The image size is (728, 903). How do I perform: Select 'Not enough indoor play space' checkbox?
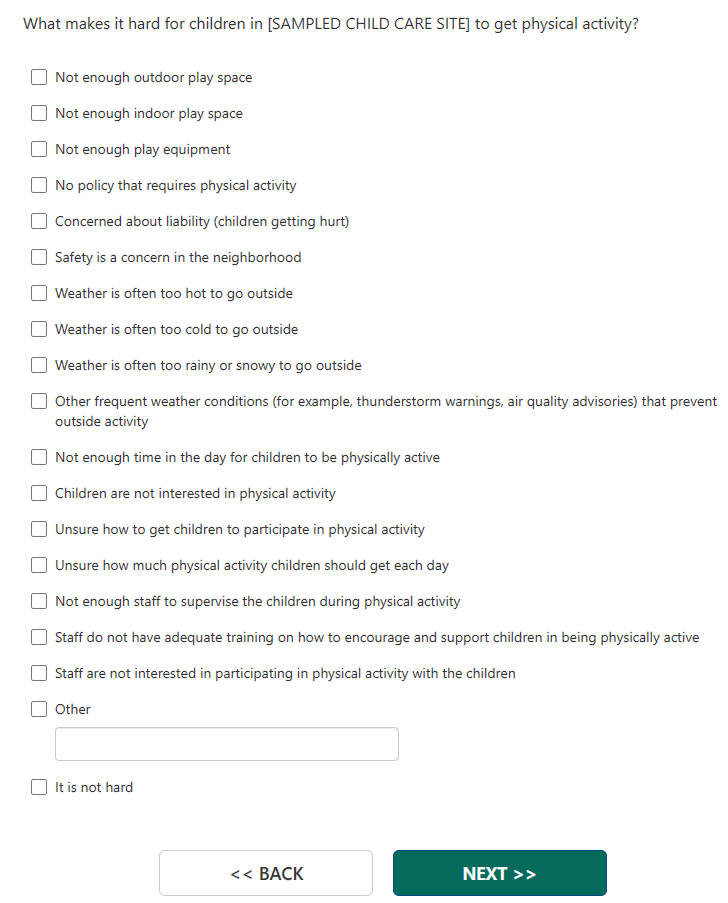click(x=39, y=113)
